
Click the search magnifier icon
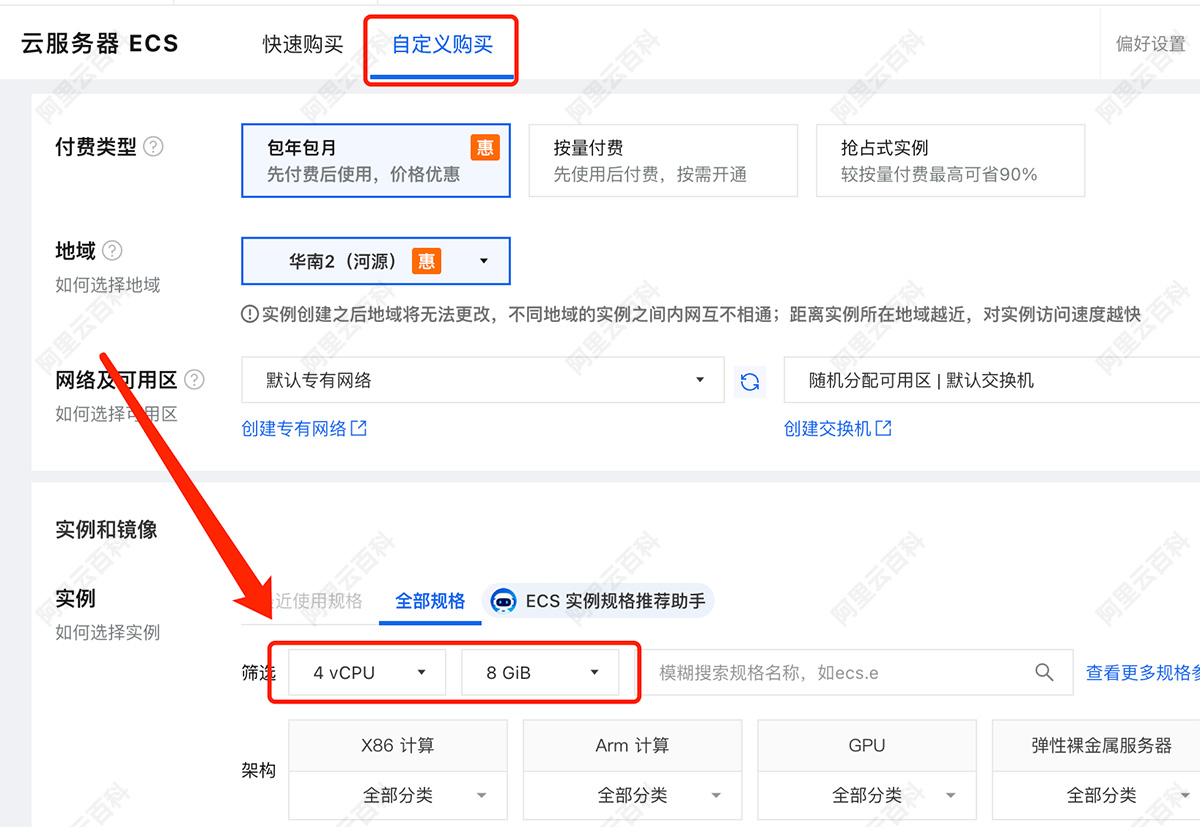[x=1044, y=673]
